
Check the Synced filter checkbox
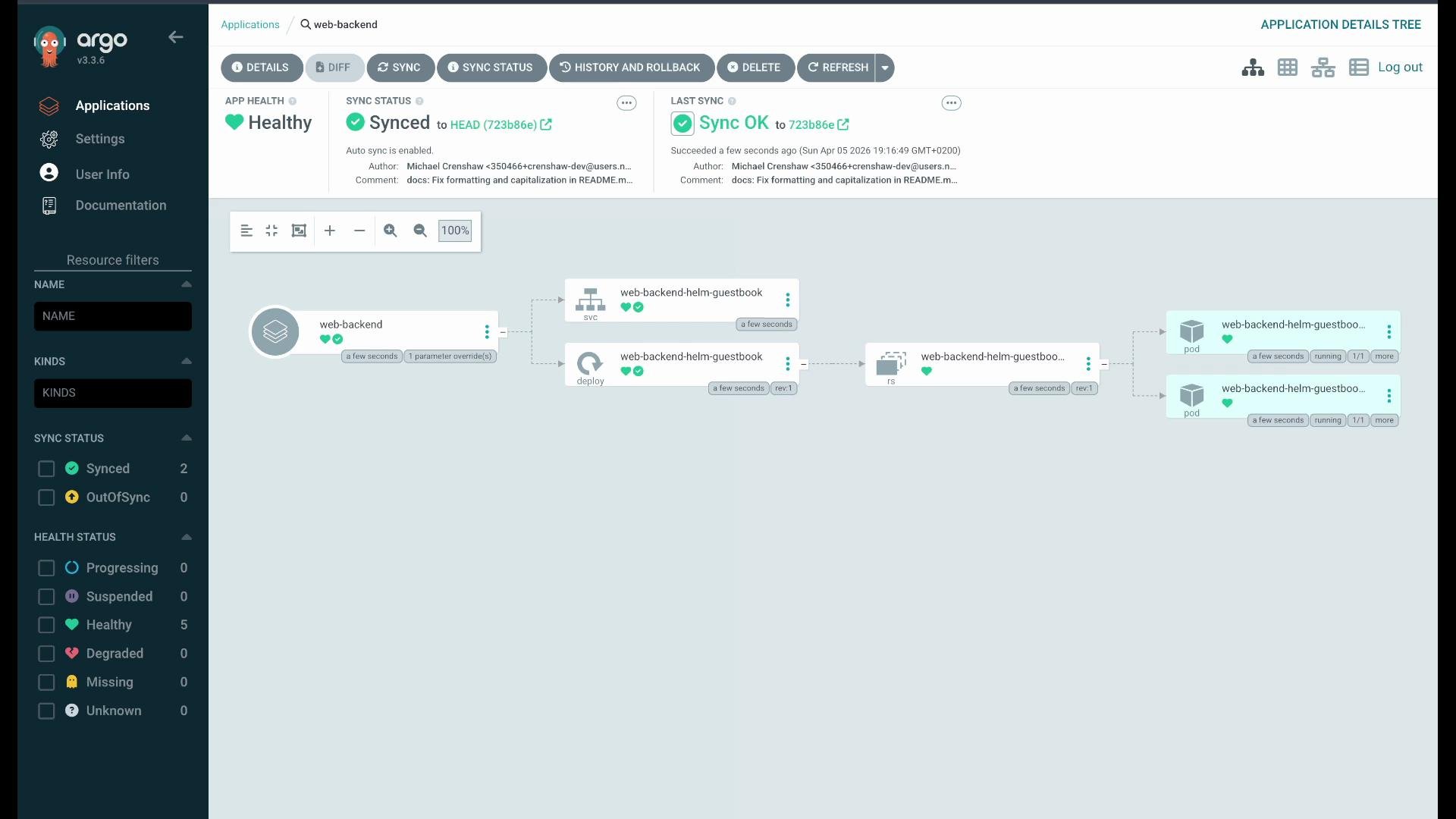(x=46, y=469)
